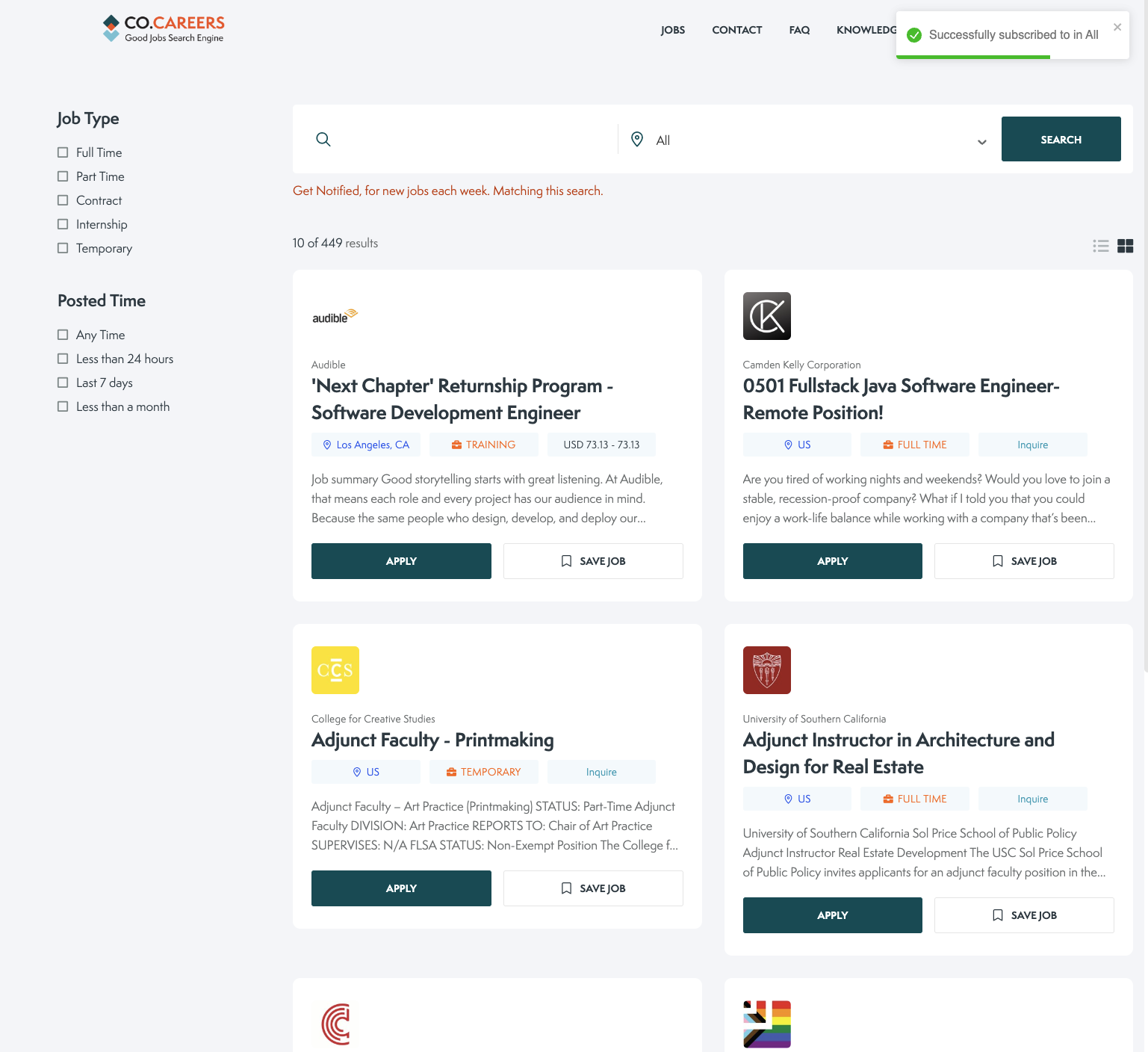Check the Internship filter
The width and height of the screenshot is (1148, 1052).
point(63,224)
